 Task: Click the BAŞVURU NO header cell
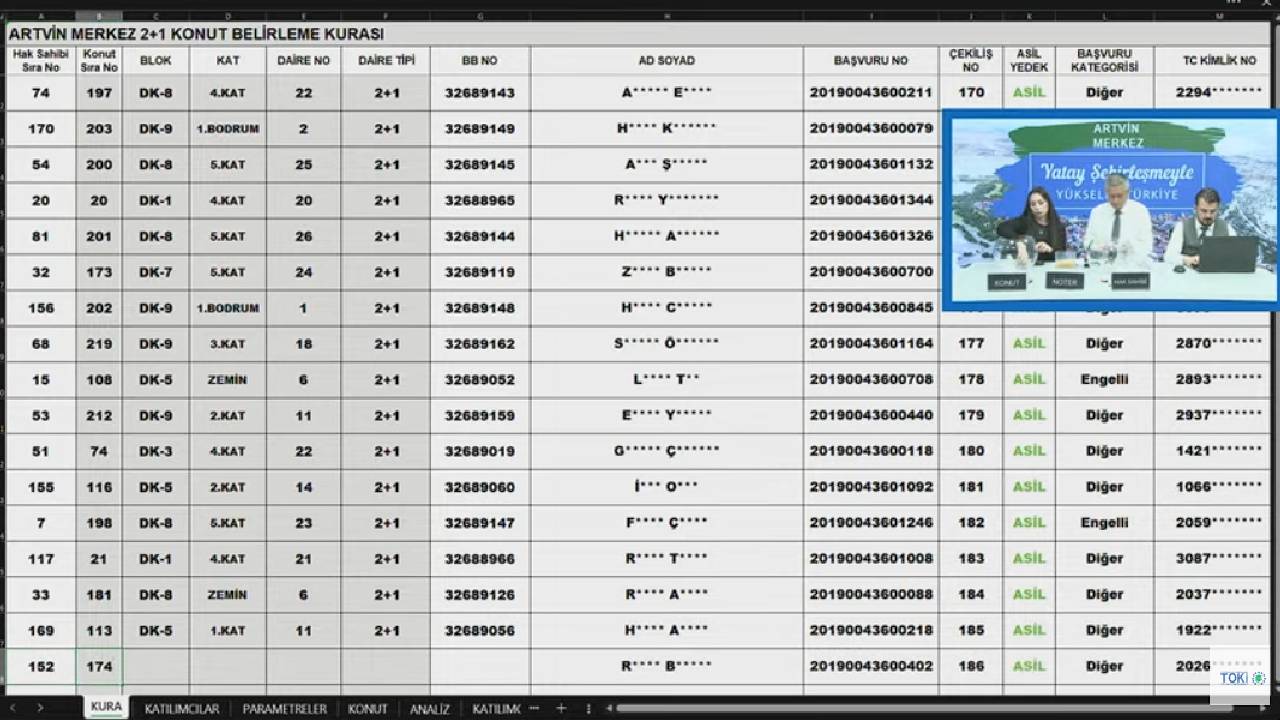871,60
